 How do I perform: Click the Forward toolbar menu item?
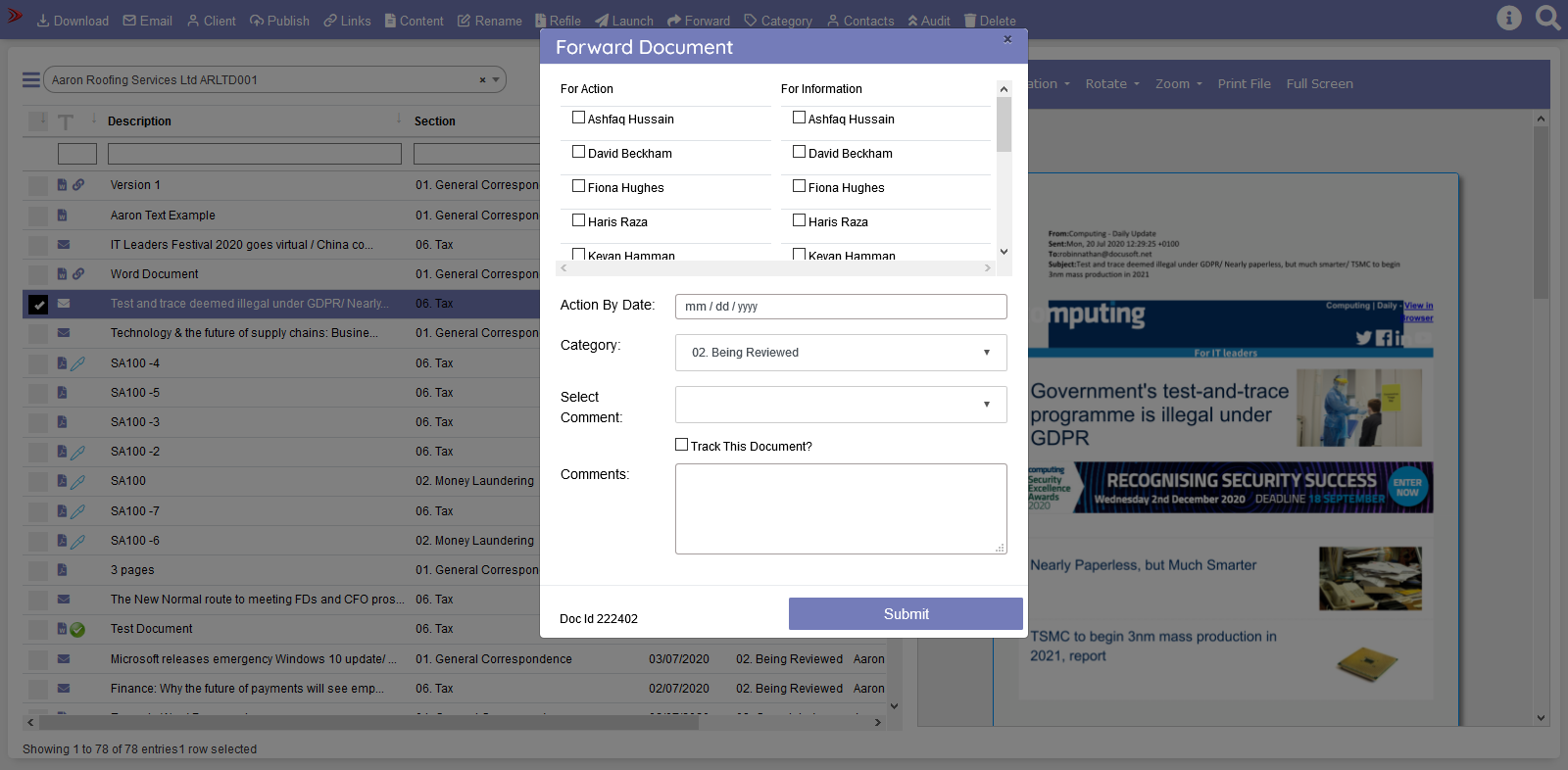[x=699, y=21]
